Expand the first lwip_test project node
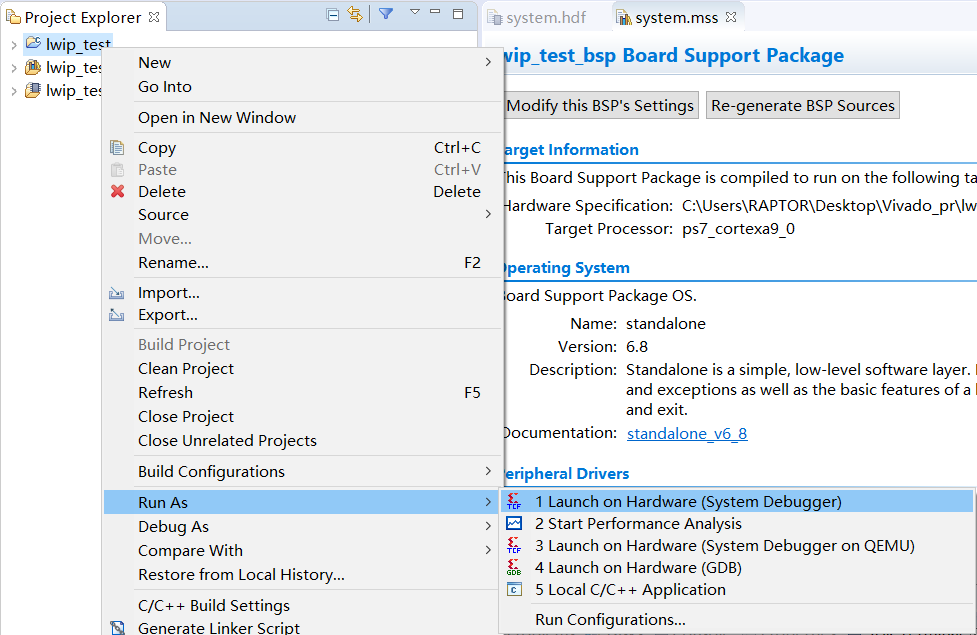Image resolution: width=977 pixels, height=635 pixels. (x=14, y=45)
